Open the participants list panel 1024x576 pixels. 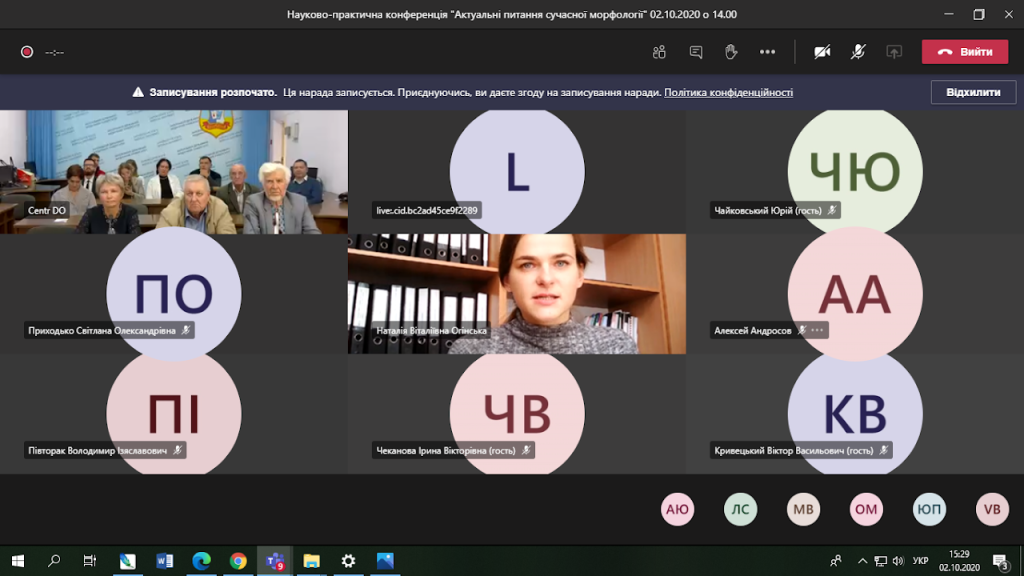pyautogui.click(x=659, y=52)
